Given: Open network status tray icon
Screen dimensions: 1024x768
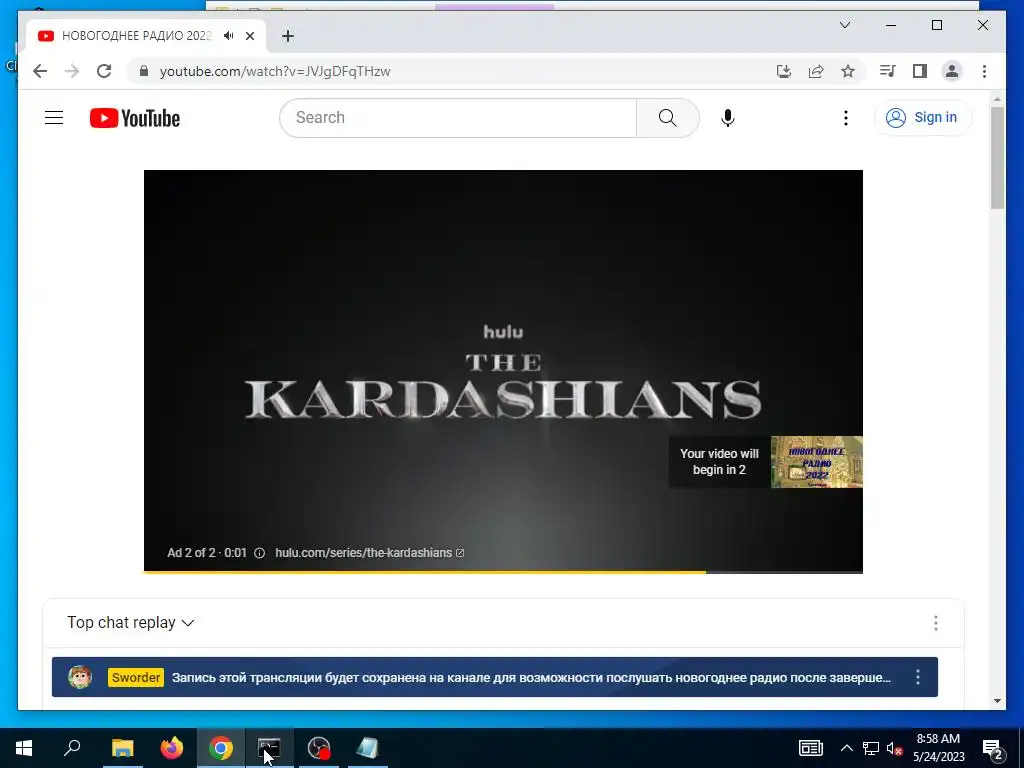Looking at the screenshot, I should point(871,748).
